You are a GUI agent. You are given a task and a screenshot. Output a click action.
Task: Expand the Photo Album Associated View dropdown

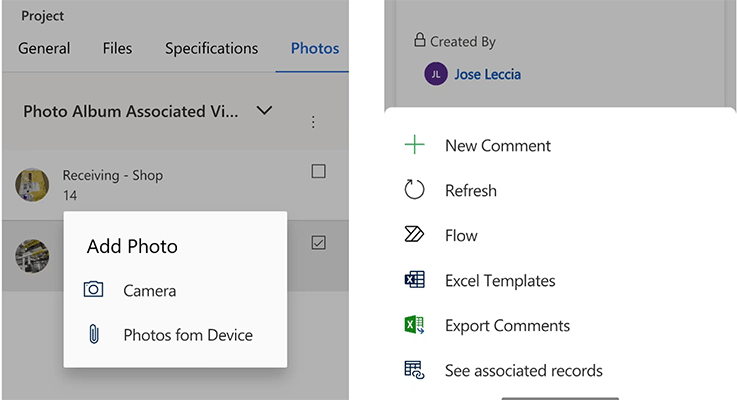click(264, 110)
